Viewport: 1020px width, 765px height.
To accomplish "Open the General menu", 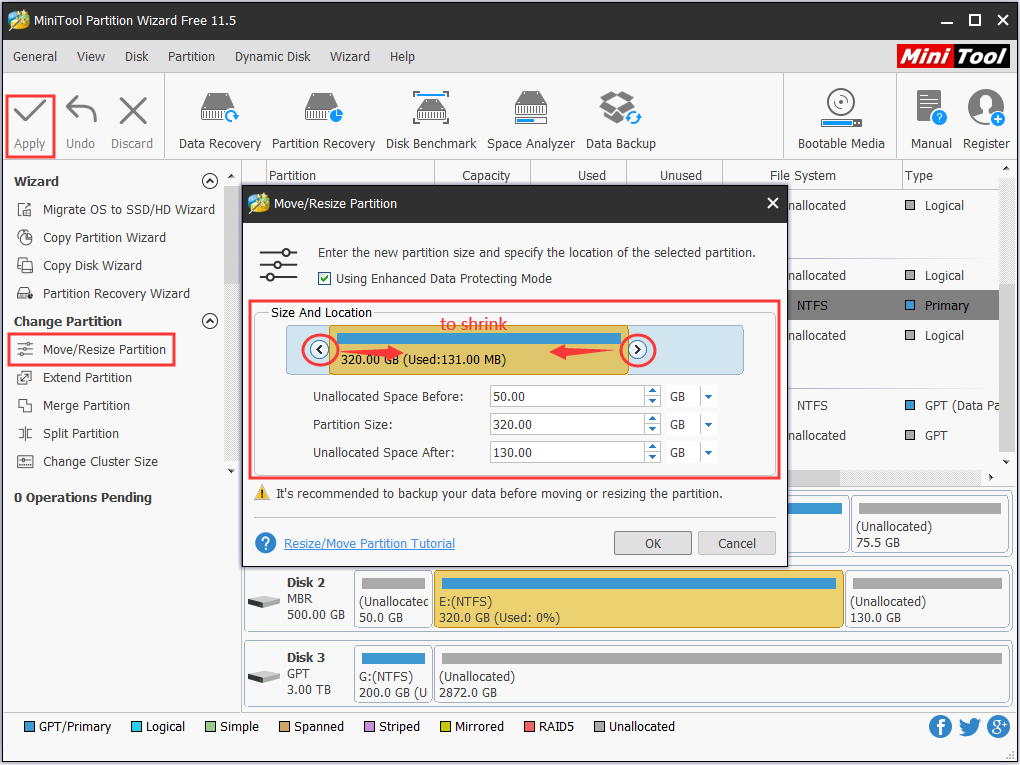I will click(x=35, y=57).
